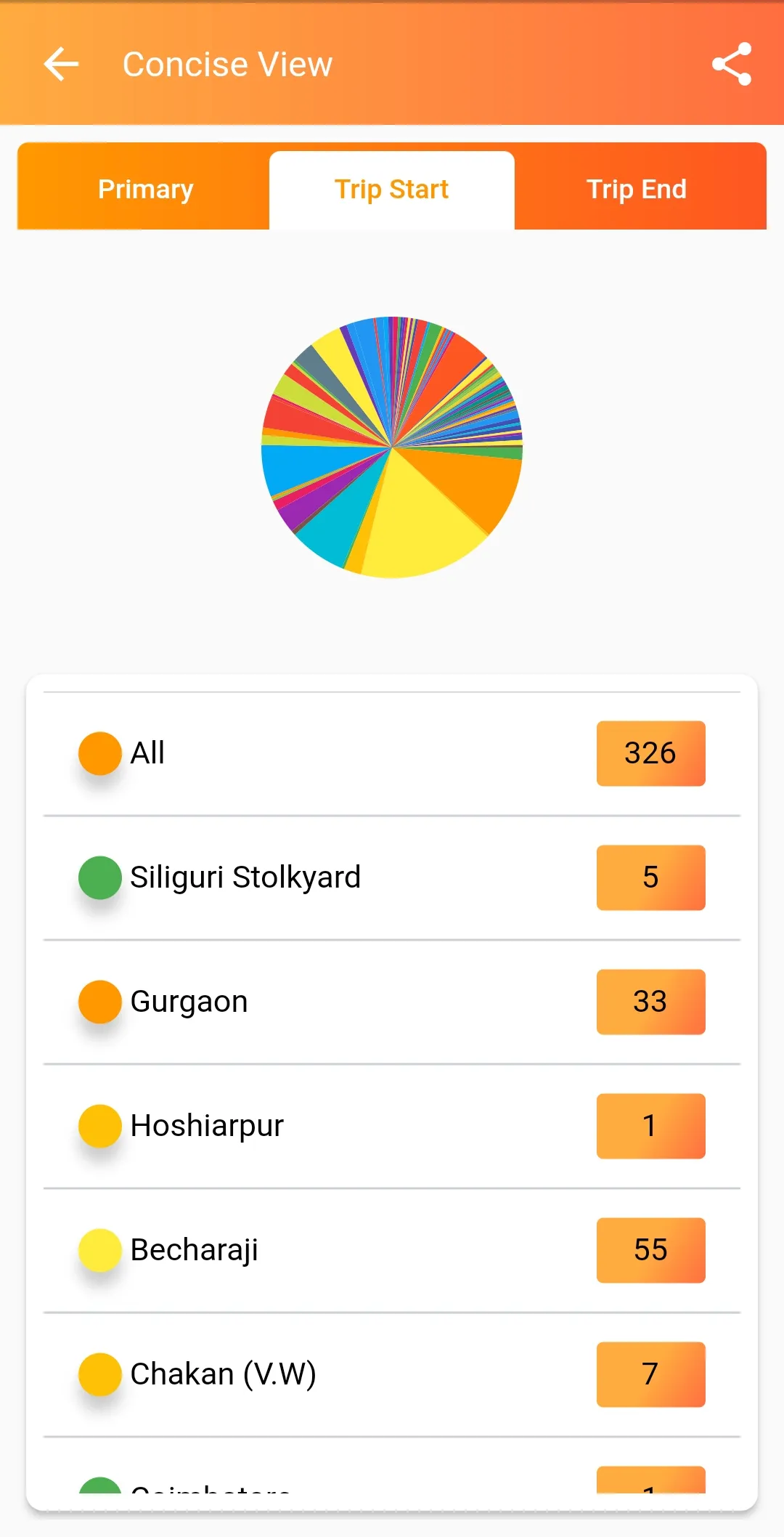Tap the 55 count badge for Becharaji
The image size is (784, 1537).
tap(651, 1250)
